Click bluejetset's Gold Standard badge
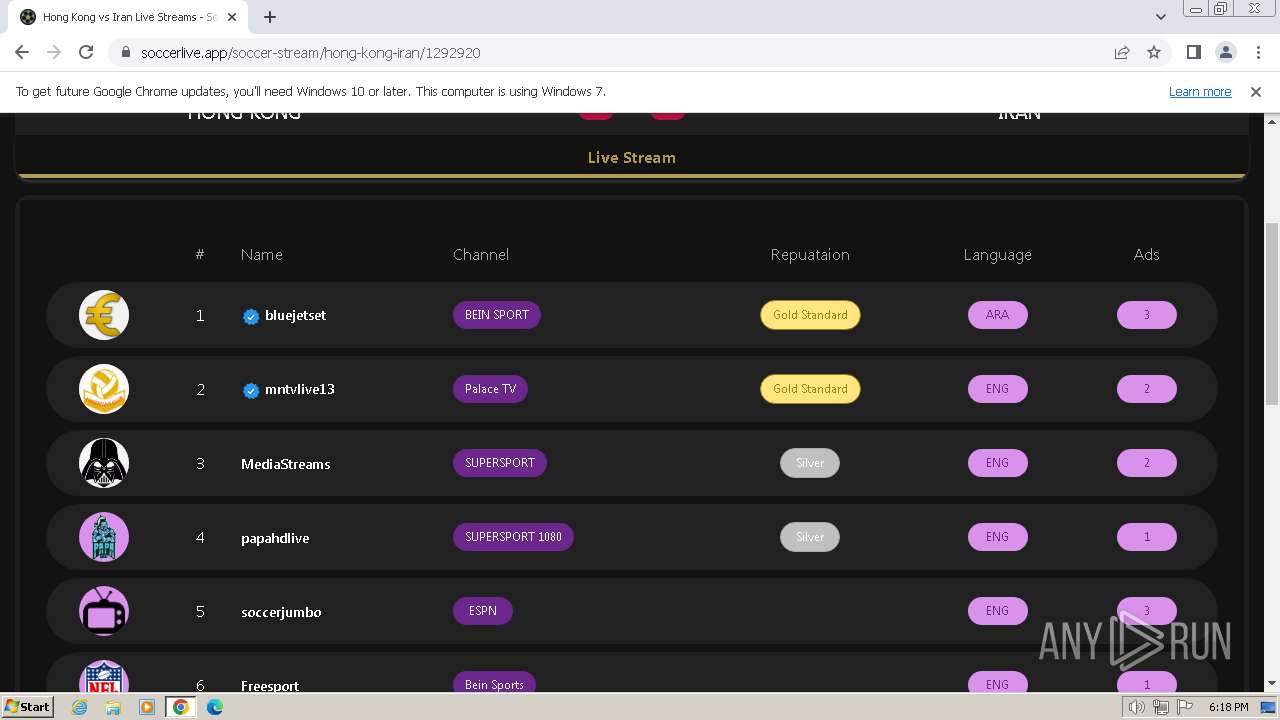Screen dimensions: 1280x720 810,315
